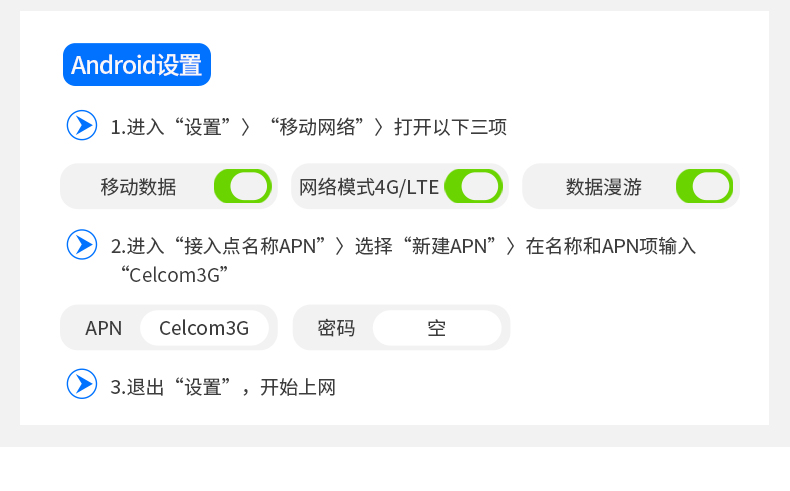The height and width of the screenshot is (491, 790).
Task: Click the Celcom3G APN field
Action: click(x=204, y=328)
